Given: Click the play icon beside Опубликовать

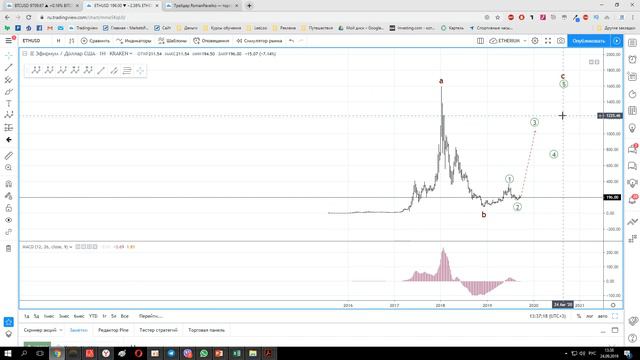Looking at the screenshot, I should click(616, 41).
